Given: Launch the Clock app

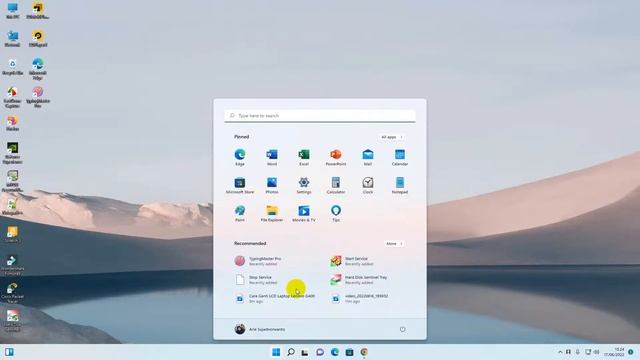Looking at the screenshot, I should 368,185.
